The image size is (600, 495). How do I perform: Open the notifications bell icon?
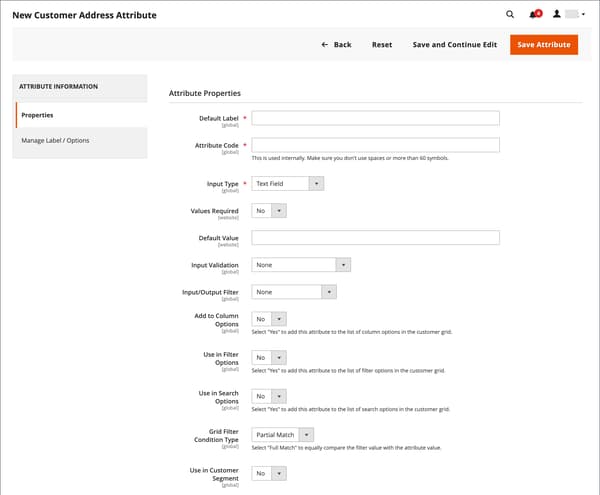(535, 14)
